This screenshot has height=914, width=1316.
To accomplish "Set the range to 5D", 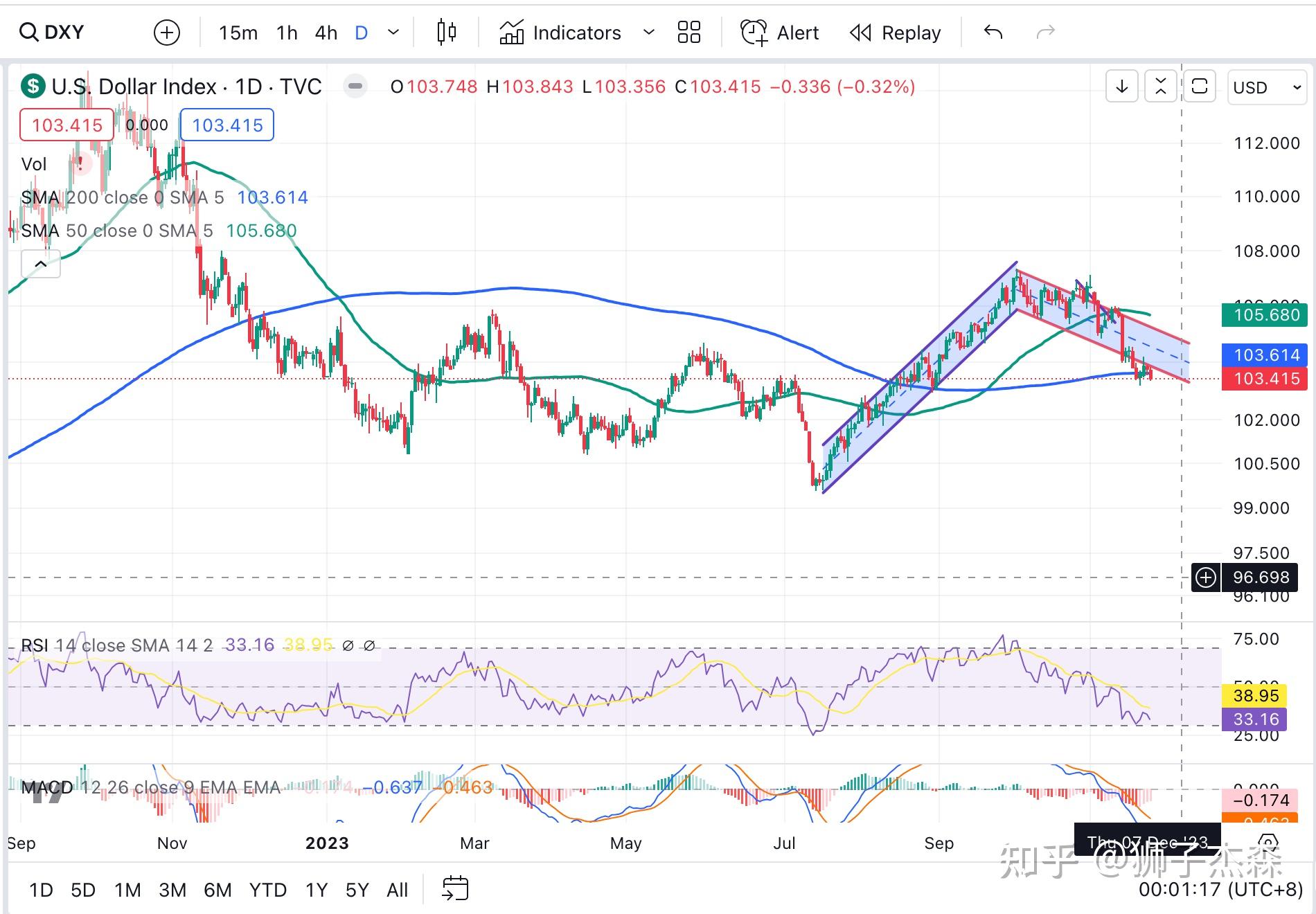I will (x=83, y=890).
